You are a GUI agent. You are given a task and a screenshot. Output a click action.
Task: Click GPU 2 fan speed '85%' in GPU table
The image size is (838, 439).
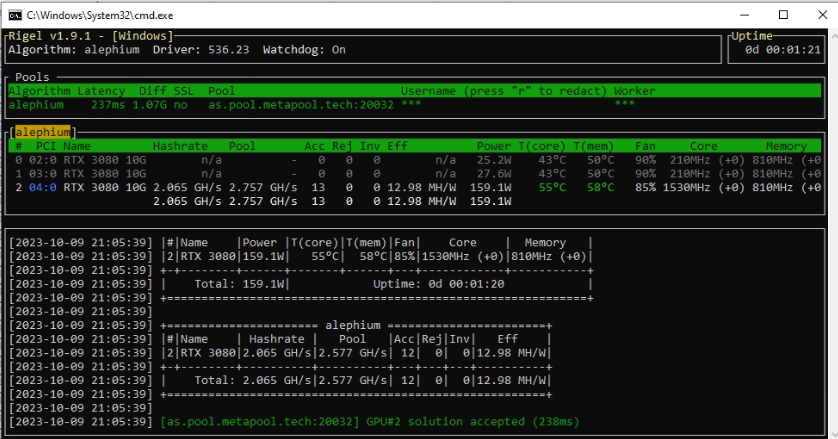(645, 188)
